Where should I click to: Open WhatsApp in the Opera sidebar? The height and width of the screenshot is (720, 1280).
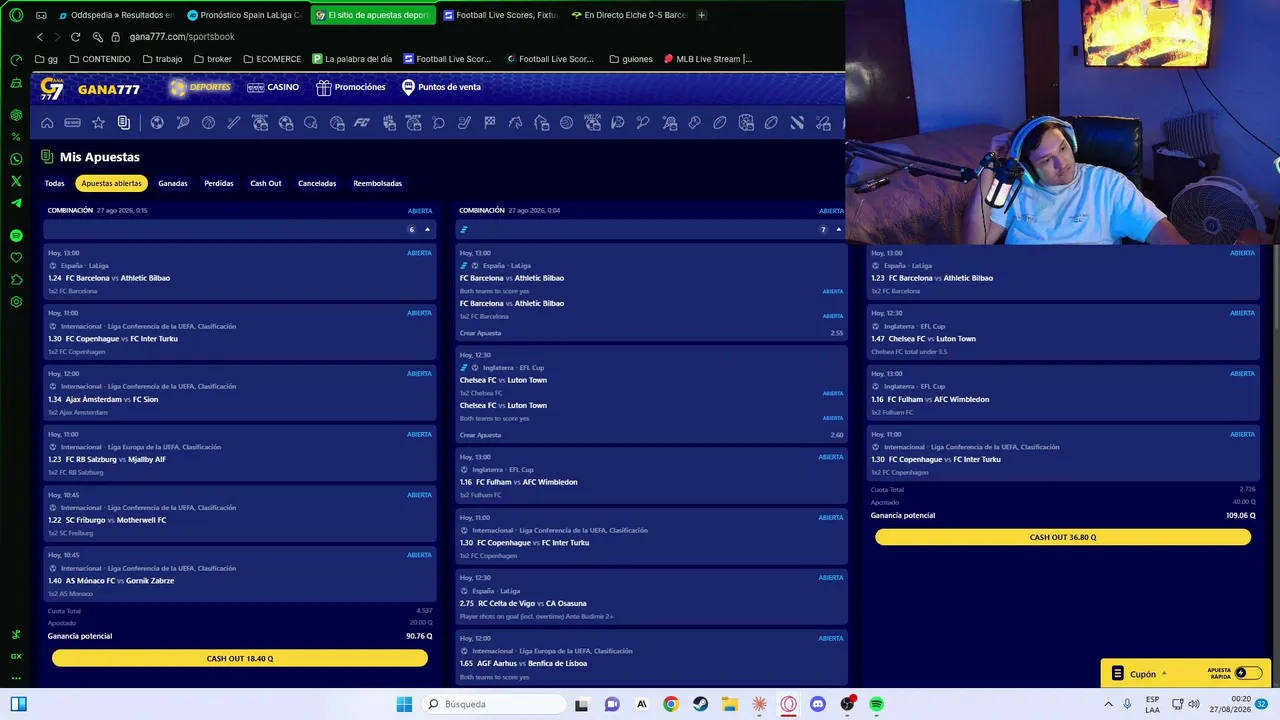click(x=16, y=159)
